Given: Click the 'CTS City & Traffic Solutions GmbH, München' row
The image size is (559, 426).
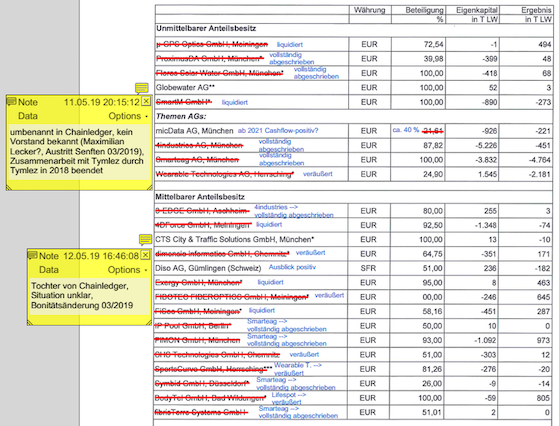Looking at the screenshot, I should 235,239.
